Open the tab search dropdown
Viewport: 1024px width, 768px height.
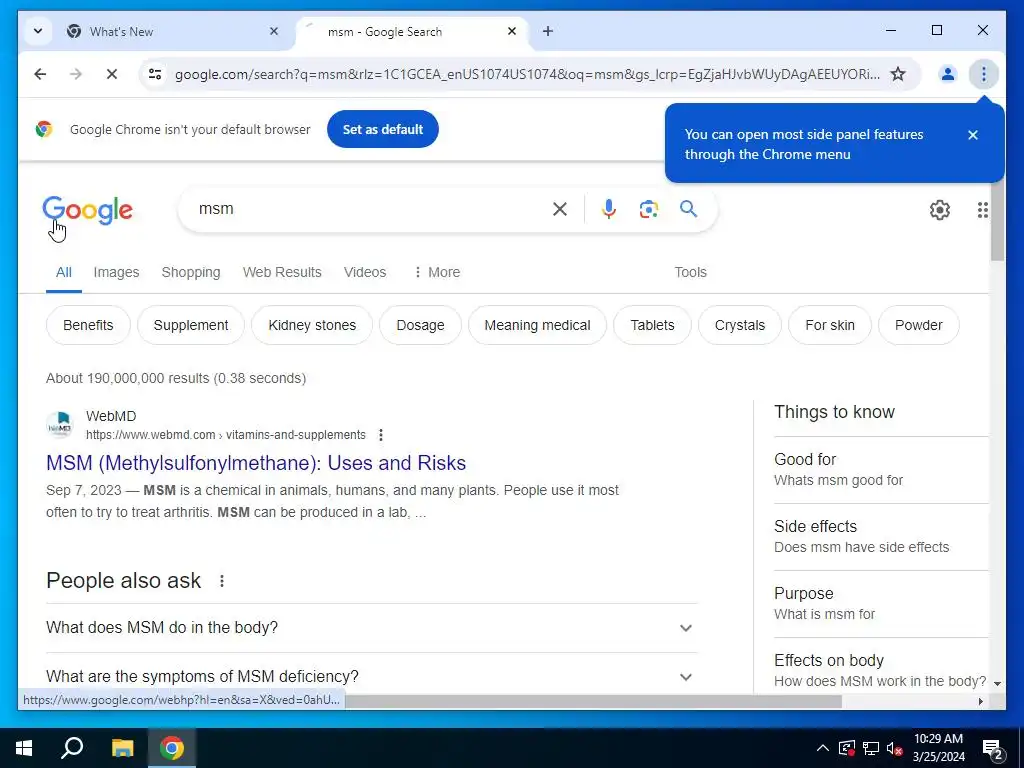click(38, 31)
